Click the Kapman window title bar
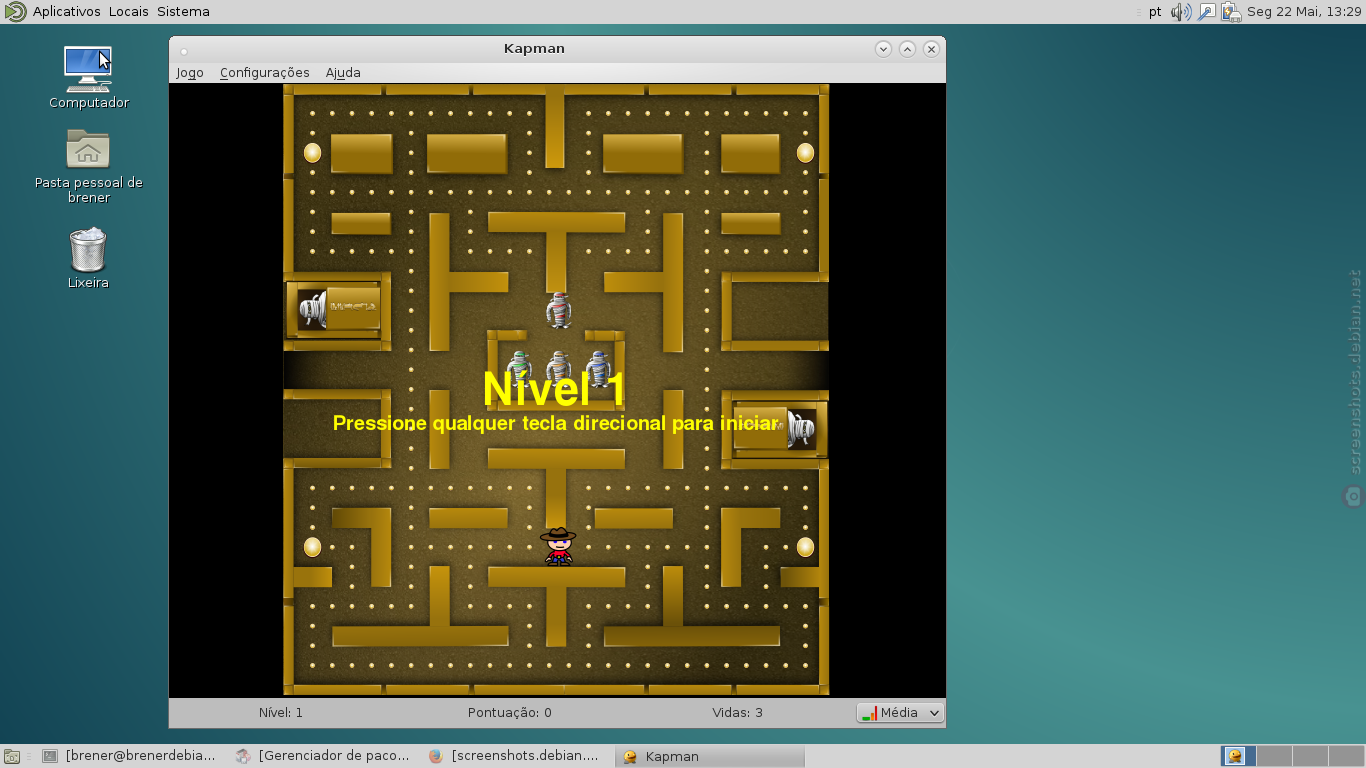This screenshot has width=1366, height=768. pos(534,48)
